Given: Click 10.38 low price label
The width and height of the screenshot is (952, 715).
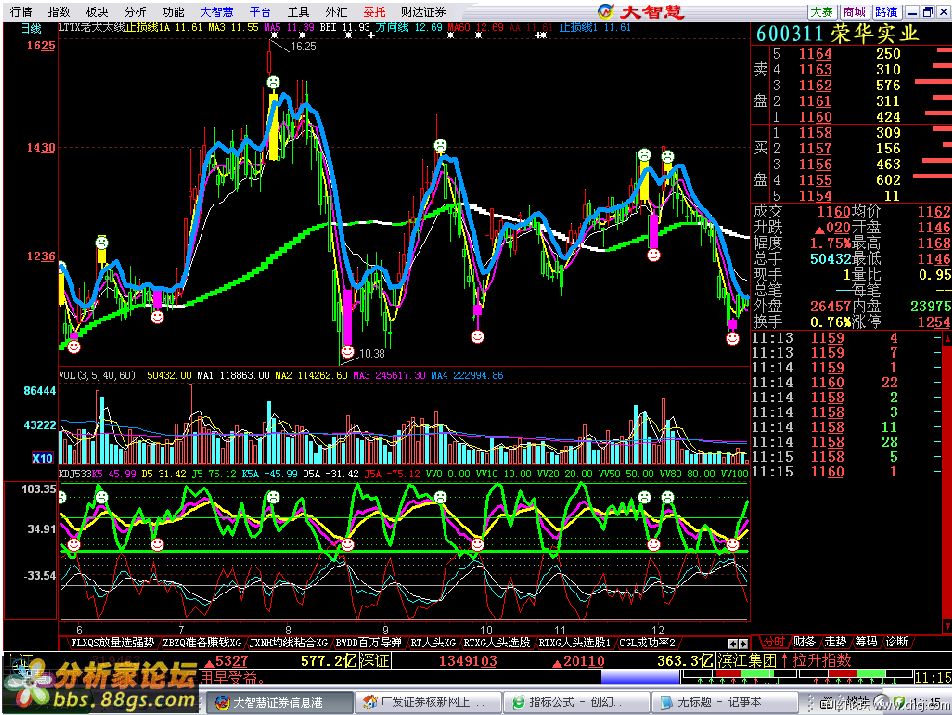Looking at the screenshot, I should pos(371,353).
